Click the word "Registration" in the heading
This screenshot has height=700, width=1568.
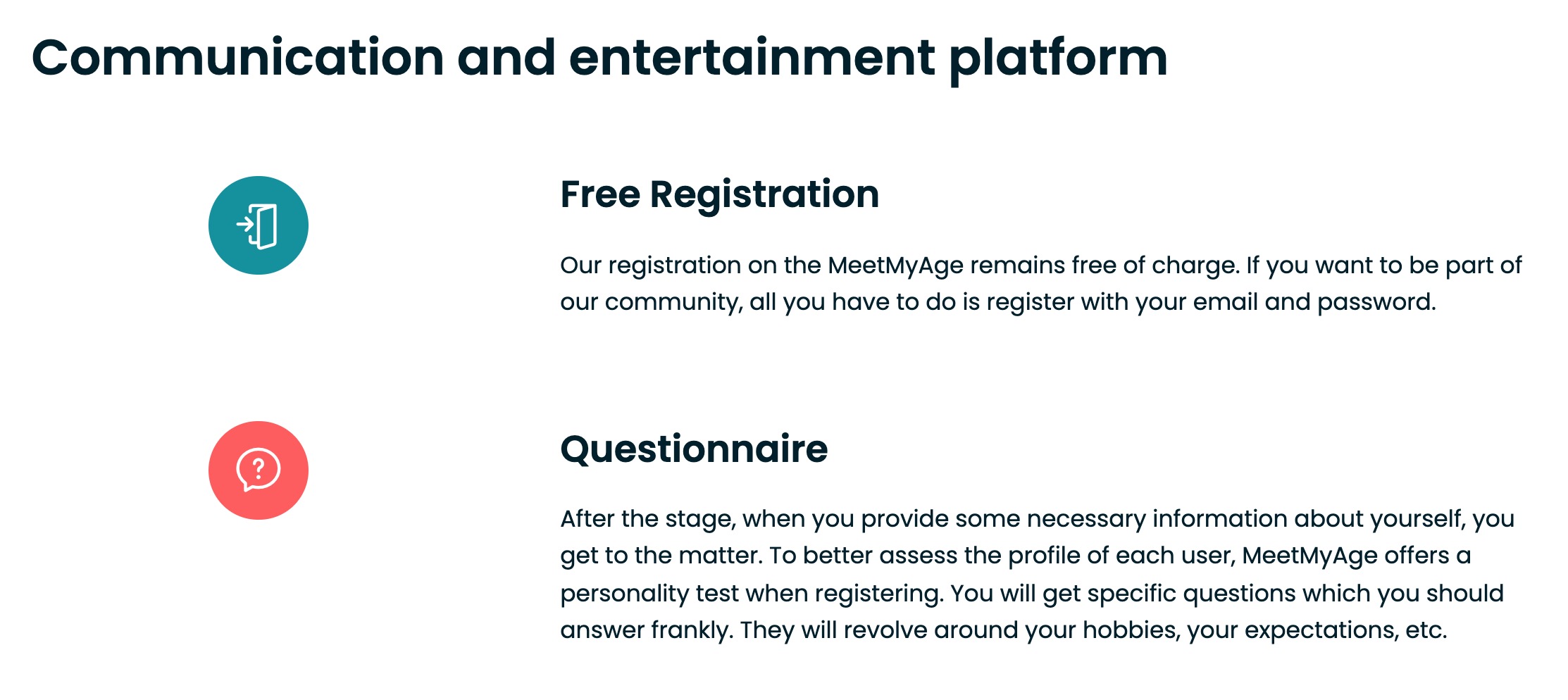764,196
